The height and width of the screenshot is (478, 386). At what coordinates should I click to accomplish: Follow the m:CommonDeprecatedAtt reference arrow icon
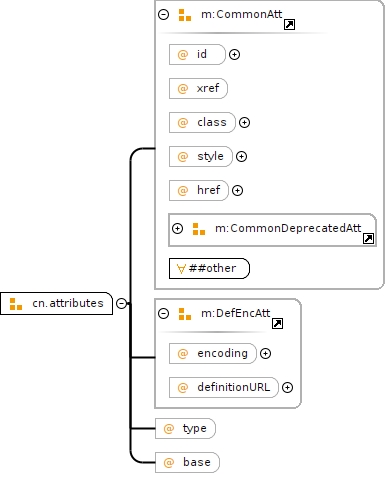click(368, 239)
